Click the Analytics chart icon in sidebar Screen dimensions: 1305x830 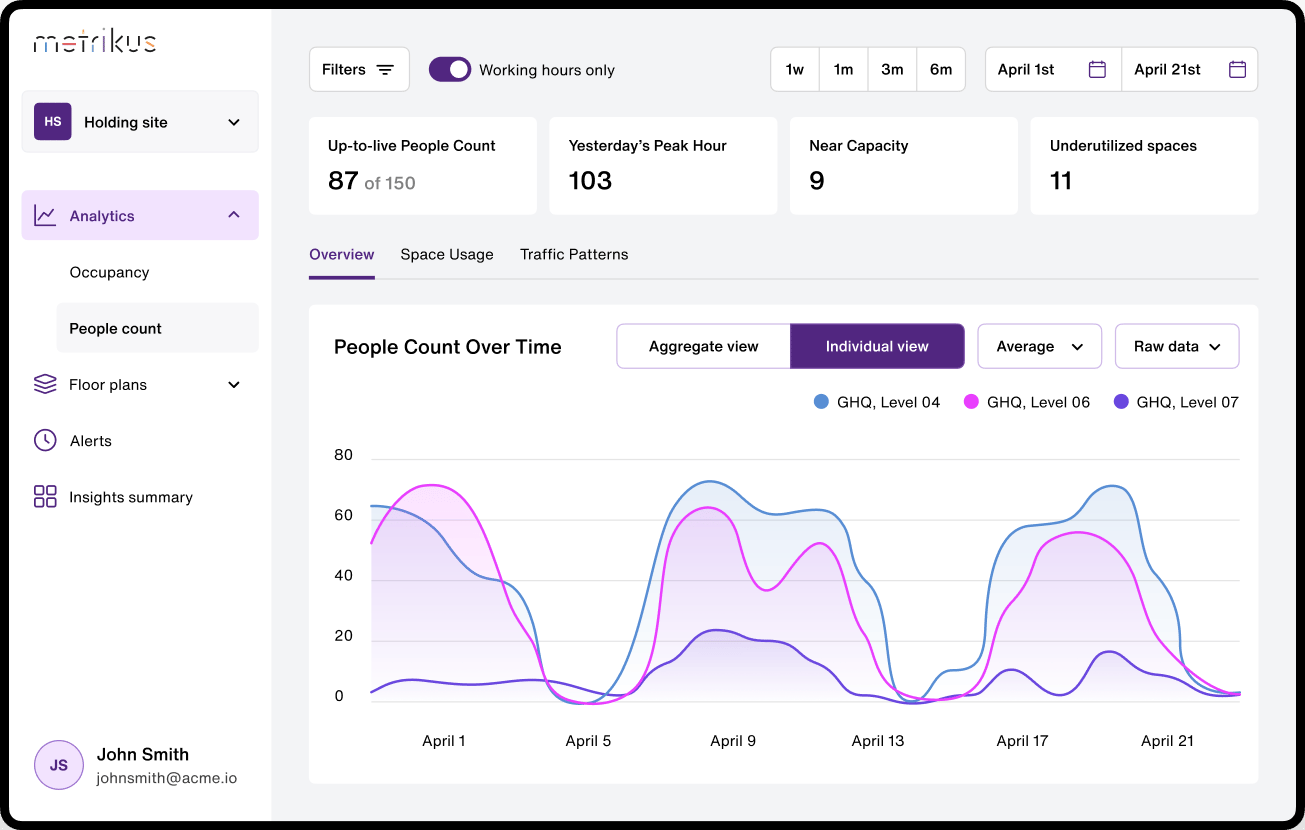45,216
